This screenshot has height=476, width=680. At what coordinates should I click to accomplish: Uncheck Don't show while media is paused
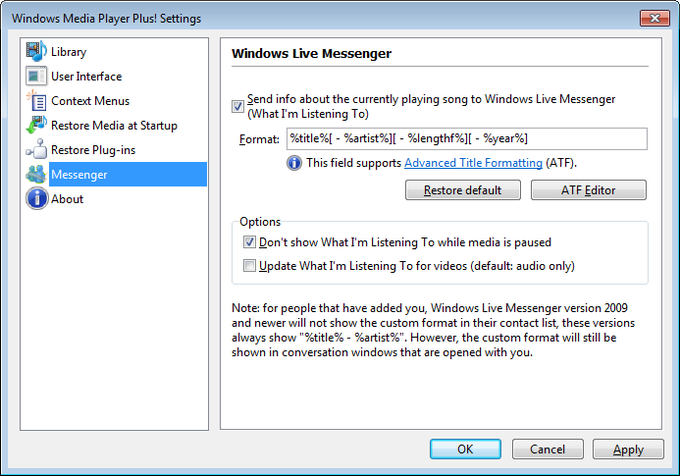pos(249,242)
